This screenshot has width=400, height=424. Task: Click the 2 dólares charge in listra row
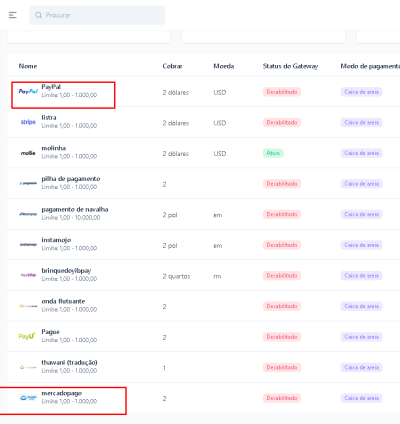pyautogui.click(x=176, y=123)
